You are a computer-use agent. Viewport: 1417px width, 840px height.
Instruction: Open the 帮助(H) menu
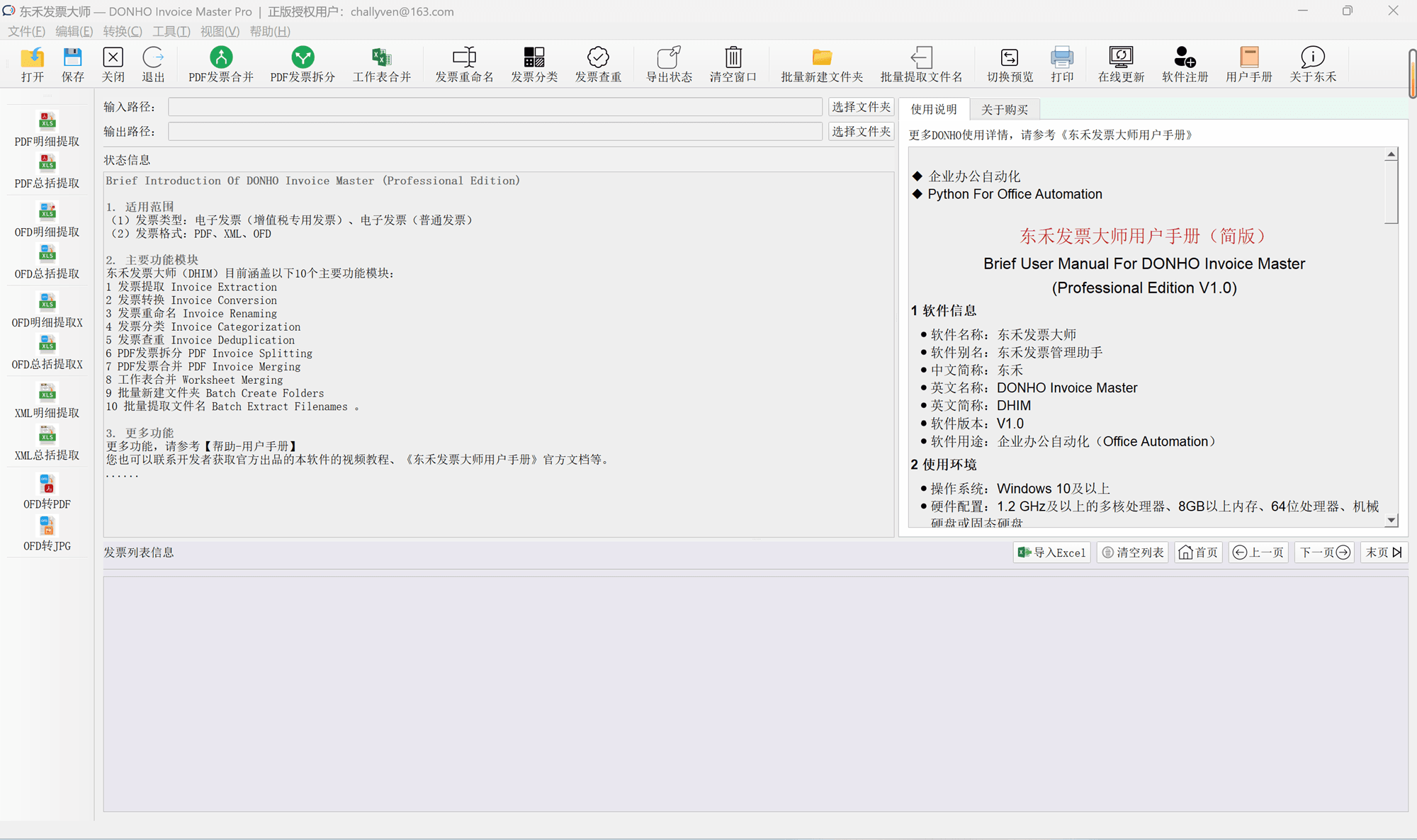pos(269,31)
